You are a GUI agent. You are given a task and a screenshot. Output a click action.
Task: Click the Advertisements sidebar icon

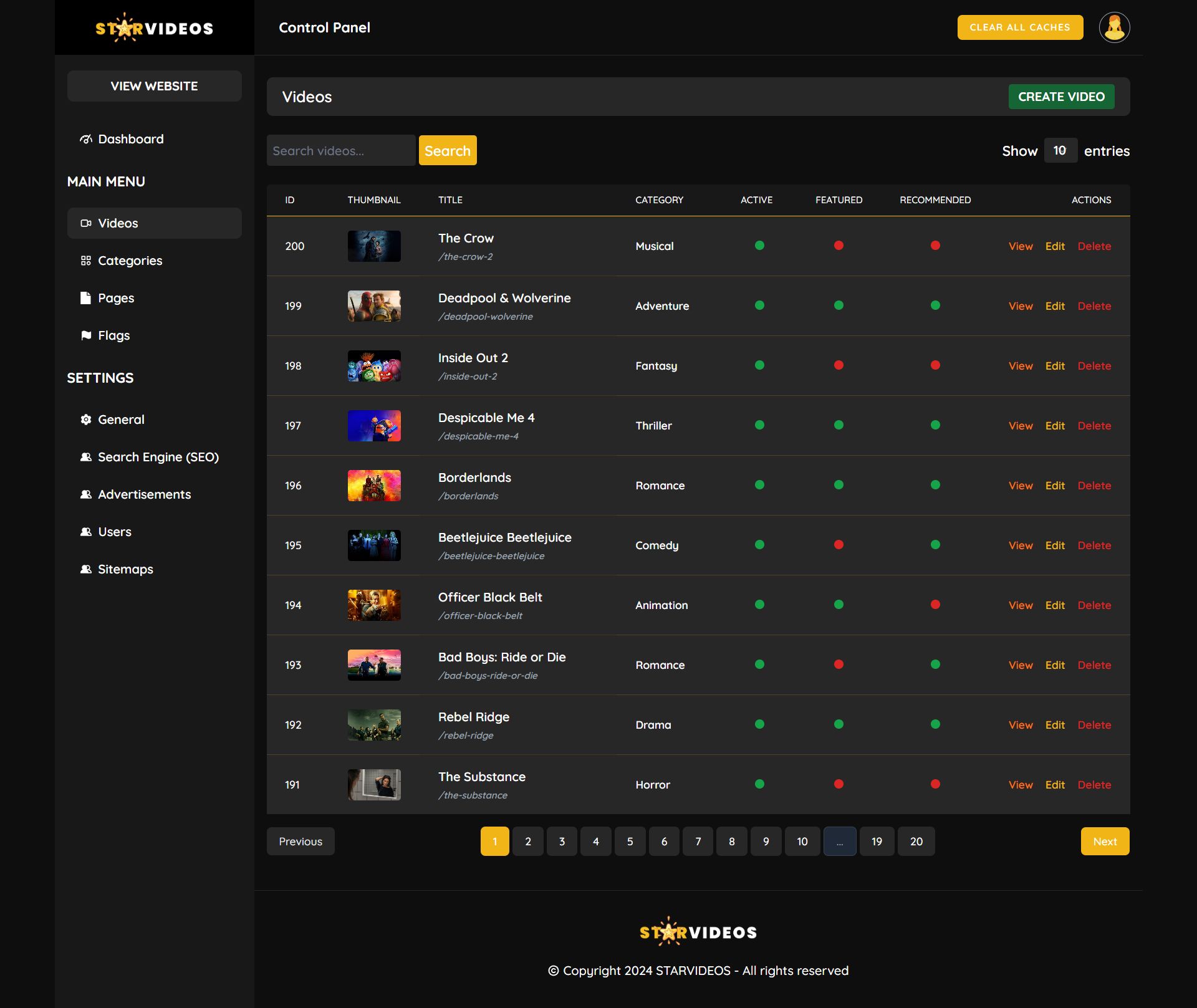point(86,494)
